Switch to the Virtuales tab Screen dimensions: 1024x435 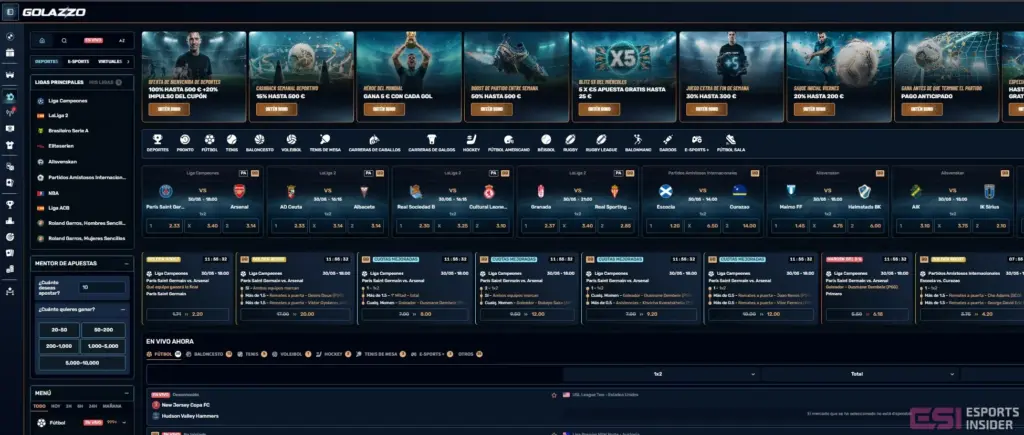click(x=110, y=61)
